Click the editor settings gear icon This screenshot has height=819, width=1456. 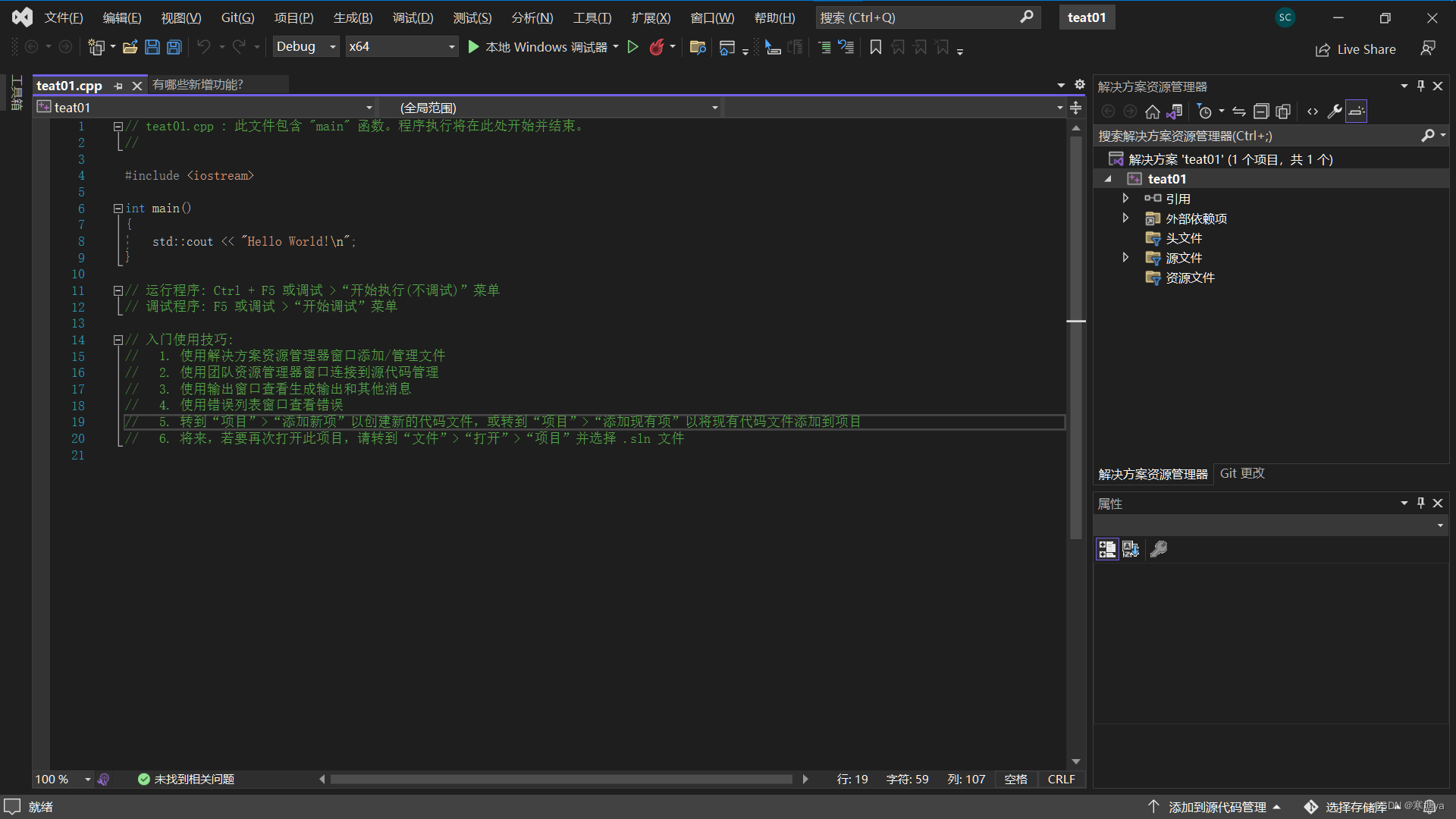(x=1080, y=85)
